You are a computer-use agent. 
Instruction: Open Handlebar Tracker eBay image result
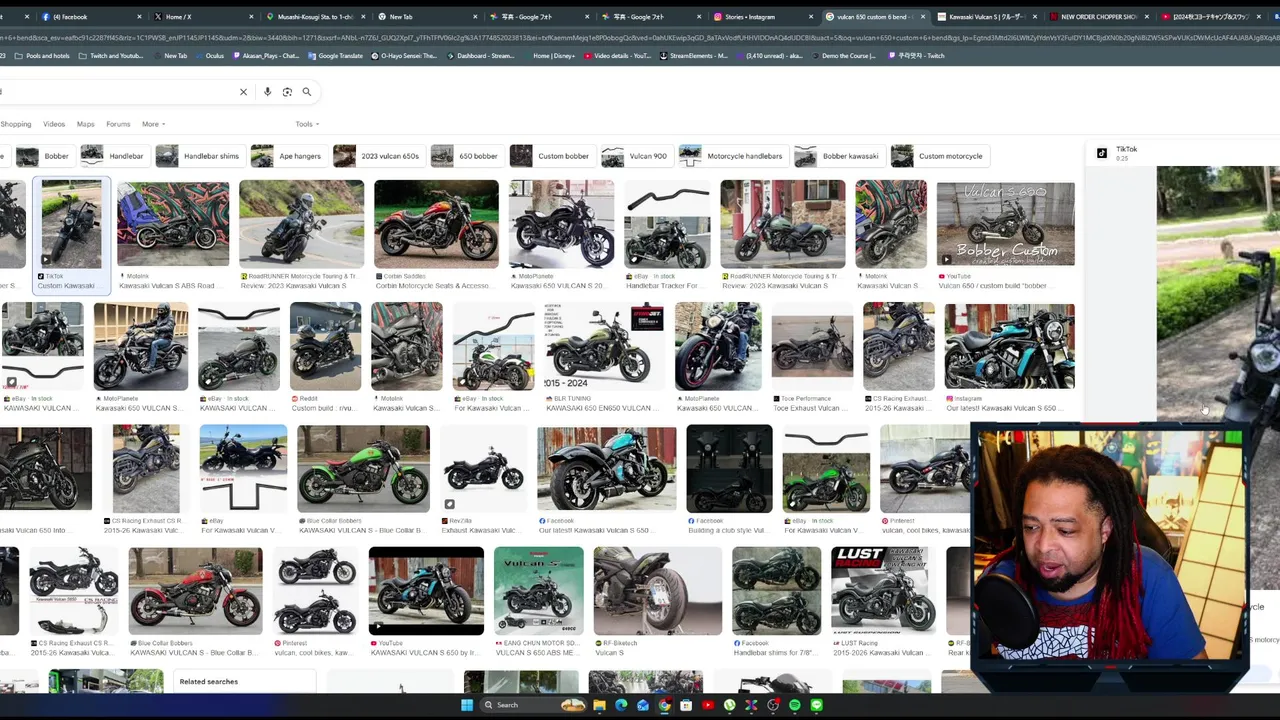[667, 224]
